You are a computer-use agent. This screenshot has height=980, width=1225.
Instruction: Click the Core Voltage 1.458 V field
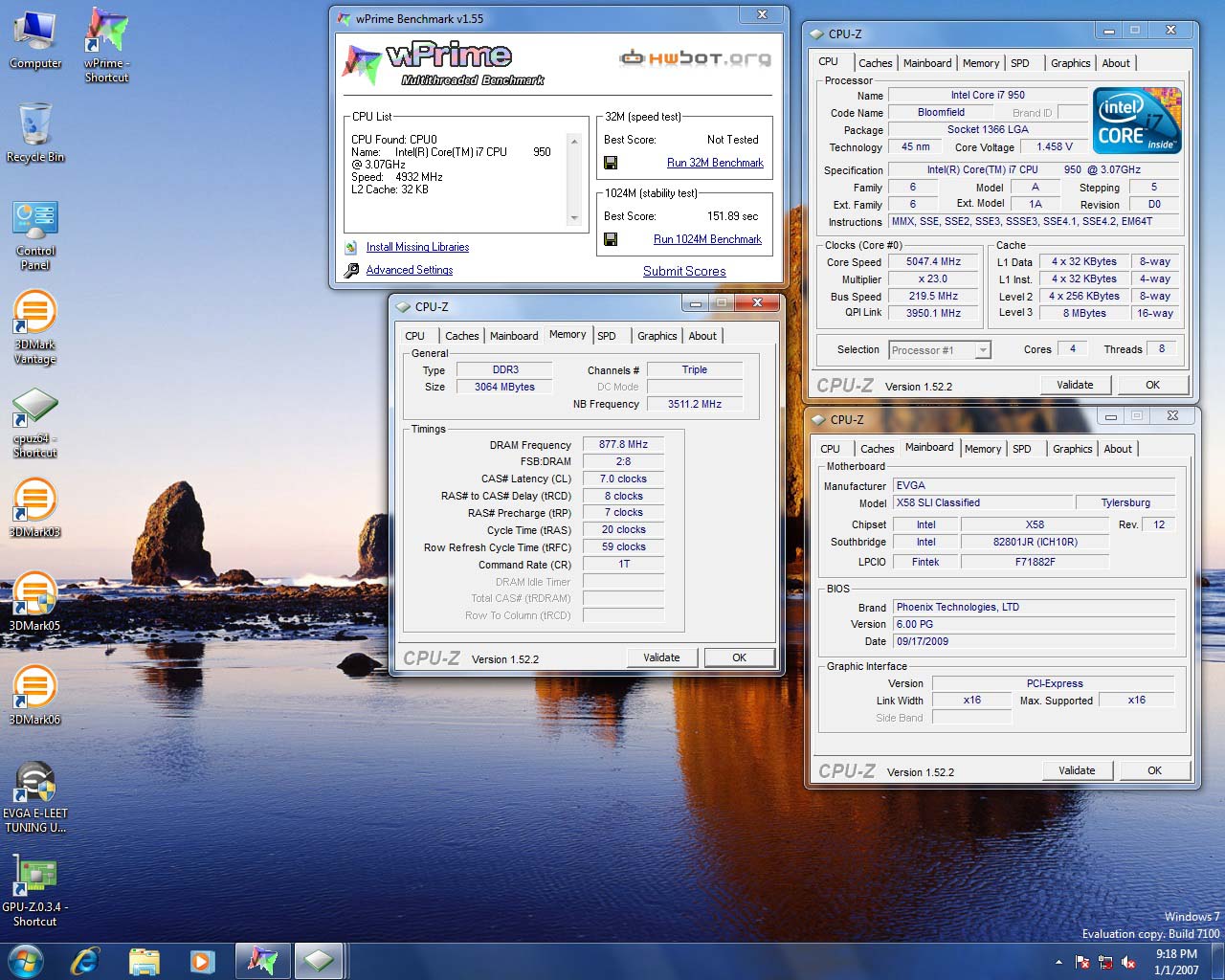point(1055,147)
